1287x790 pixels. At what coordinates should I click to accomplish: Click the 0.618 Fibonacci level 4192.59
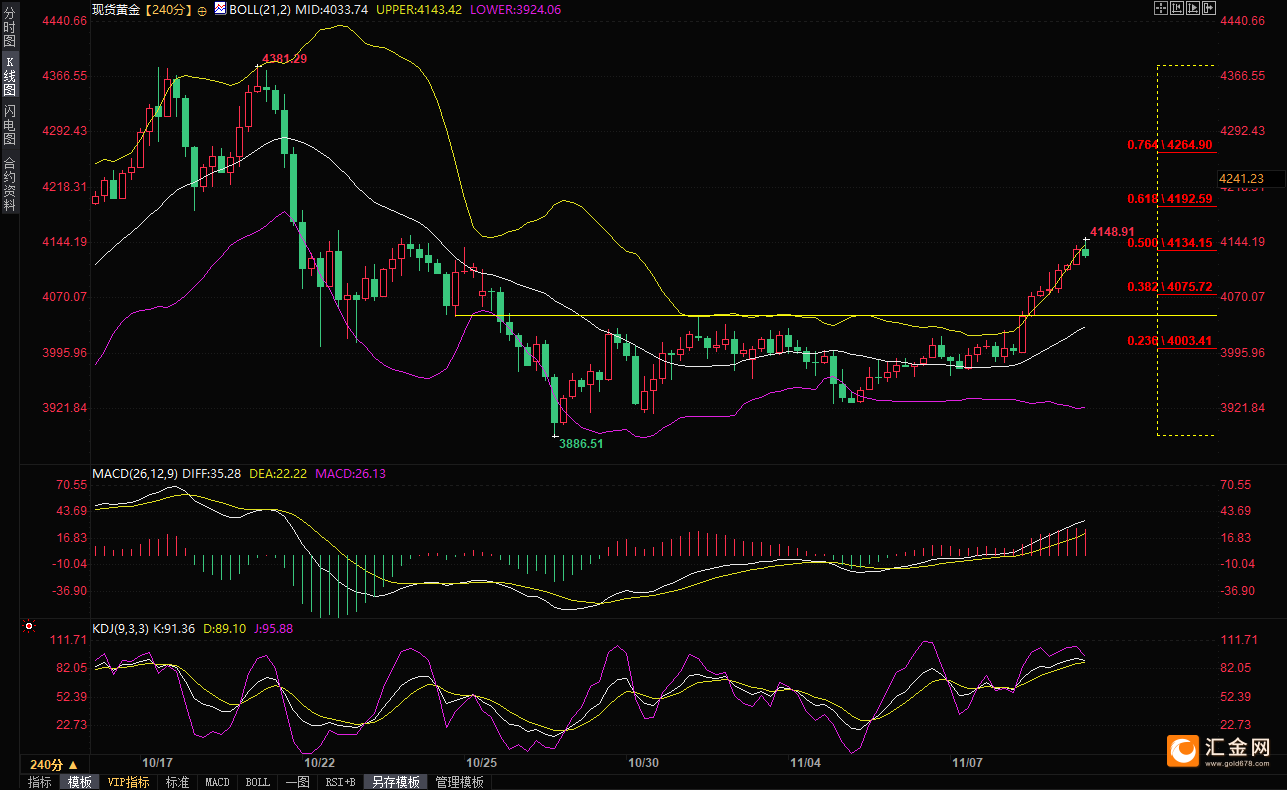tap(1169, 199)
